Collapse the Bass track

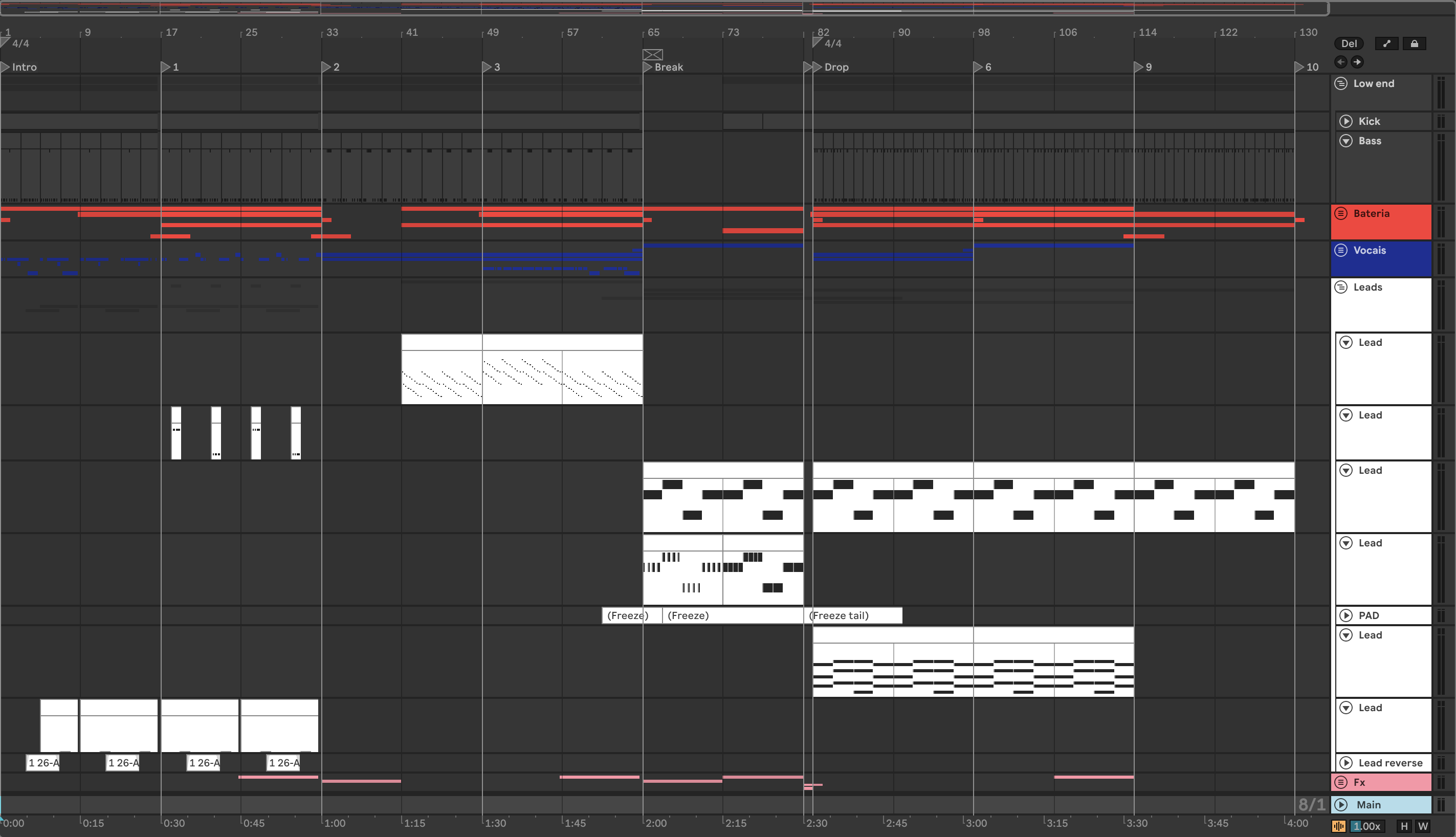coord(1345,141)
